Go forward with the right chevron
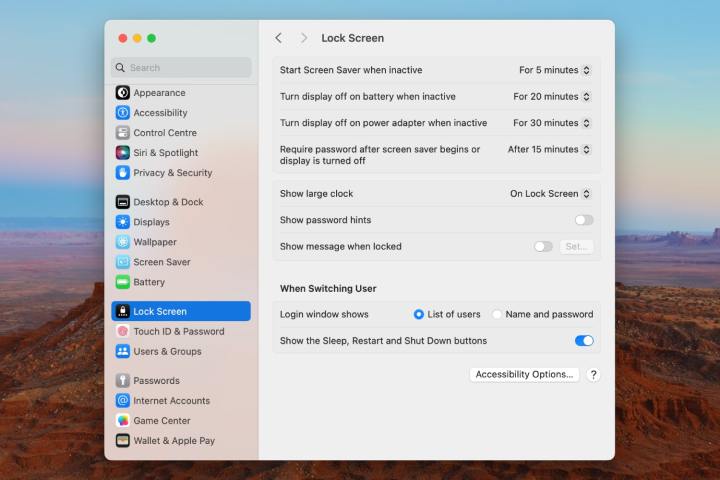720x480 pixels. (x=304, y=38)
